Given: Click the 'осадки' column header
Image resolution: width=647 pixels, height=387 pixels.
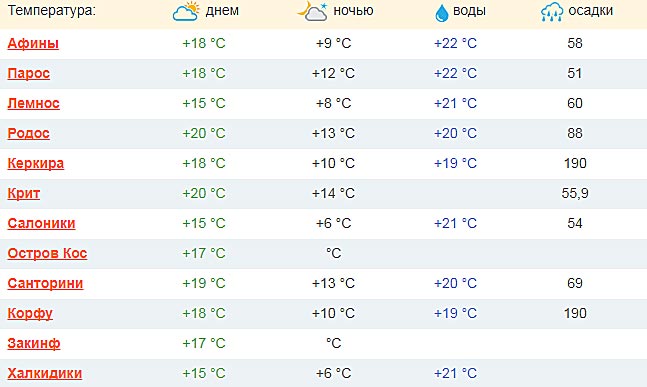Looking at the screenshot, I should pyautogui.click(x=590, y=11).
